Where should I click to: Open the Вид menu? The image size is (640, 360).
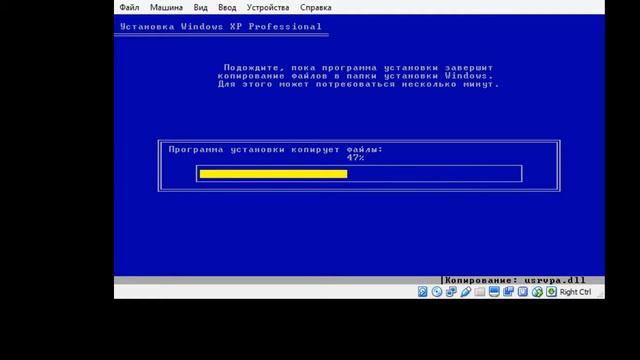(200, 7)
